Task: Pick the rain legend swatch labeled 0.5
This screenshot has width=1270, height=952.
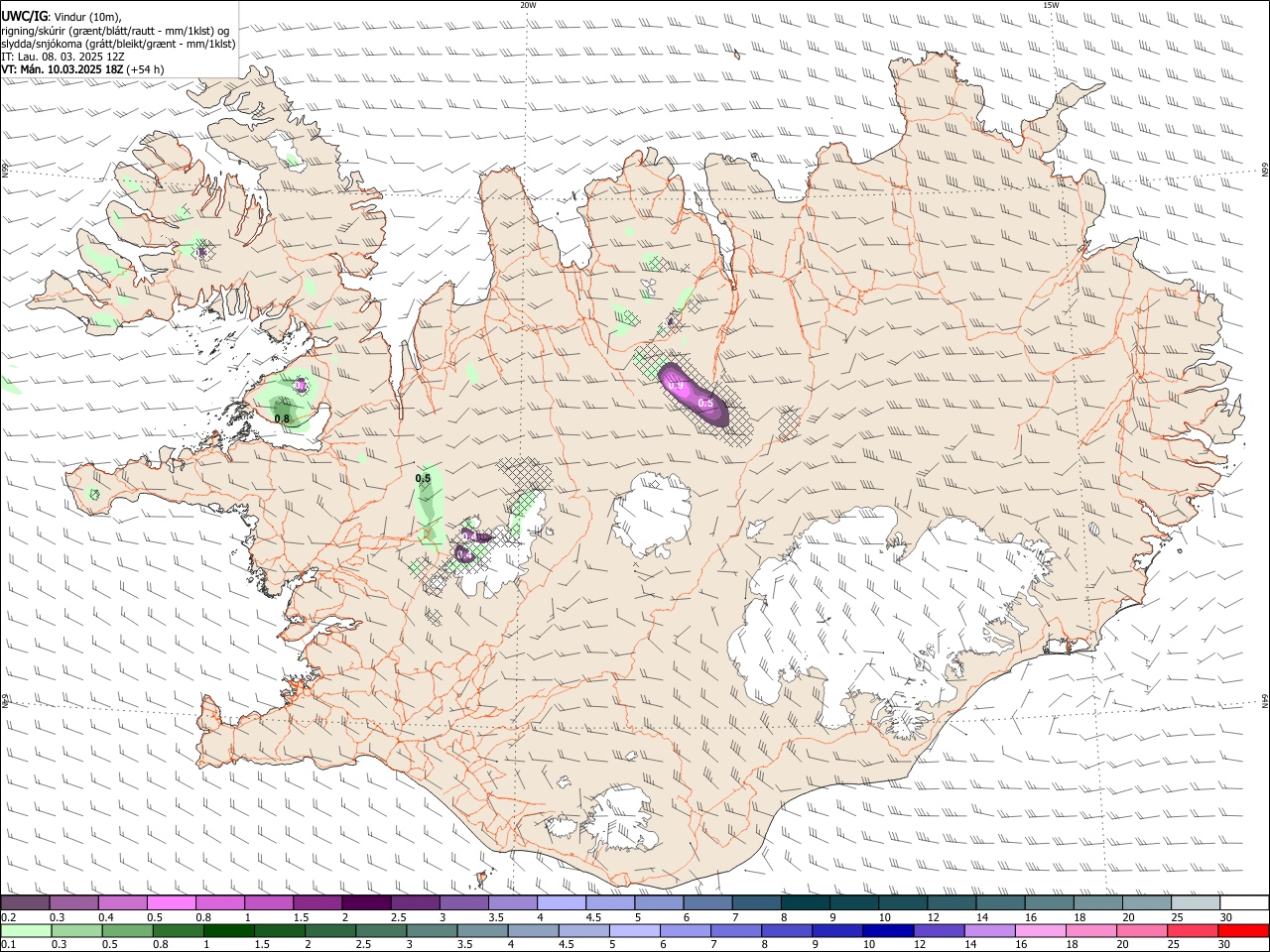Action: point(127,930)
